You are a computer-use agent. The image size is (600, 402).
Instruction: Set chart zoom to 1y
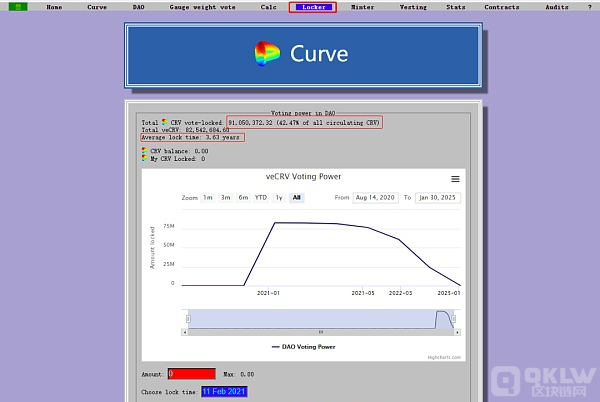click(x=279, y=197)
